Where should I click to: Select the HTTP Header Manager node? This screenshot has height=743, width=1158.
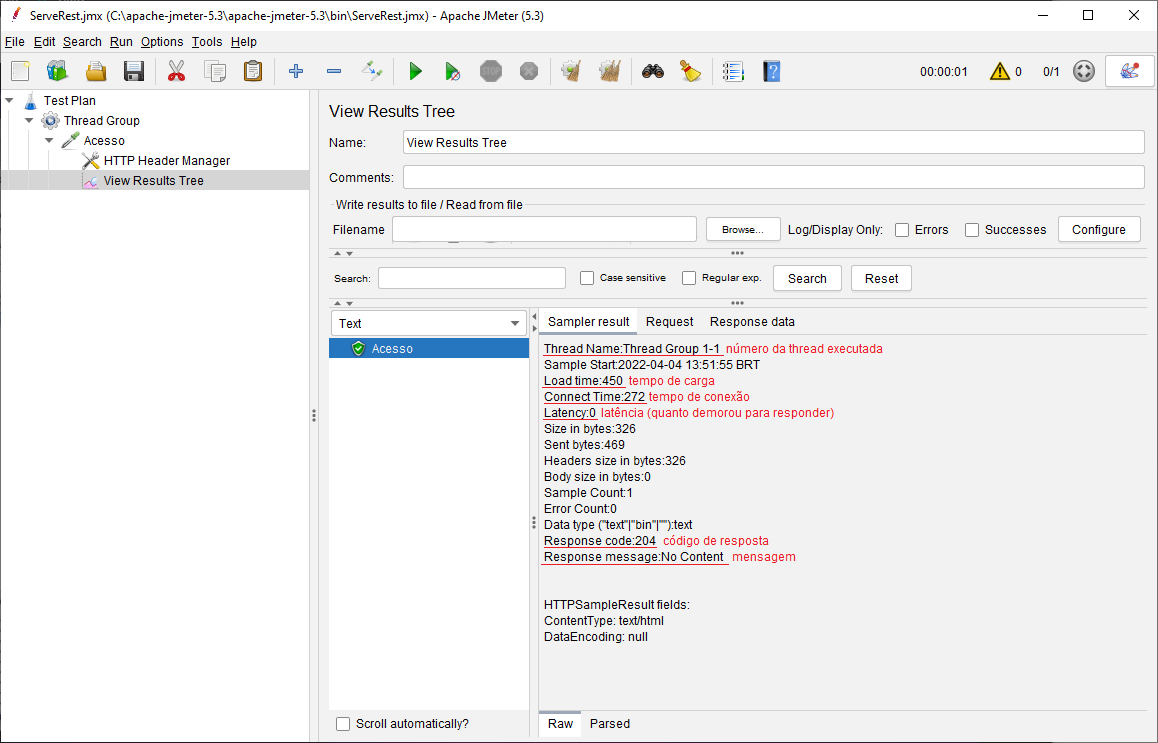pyautogui.click(x=166, y=160)
